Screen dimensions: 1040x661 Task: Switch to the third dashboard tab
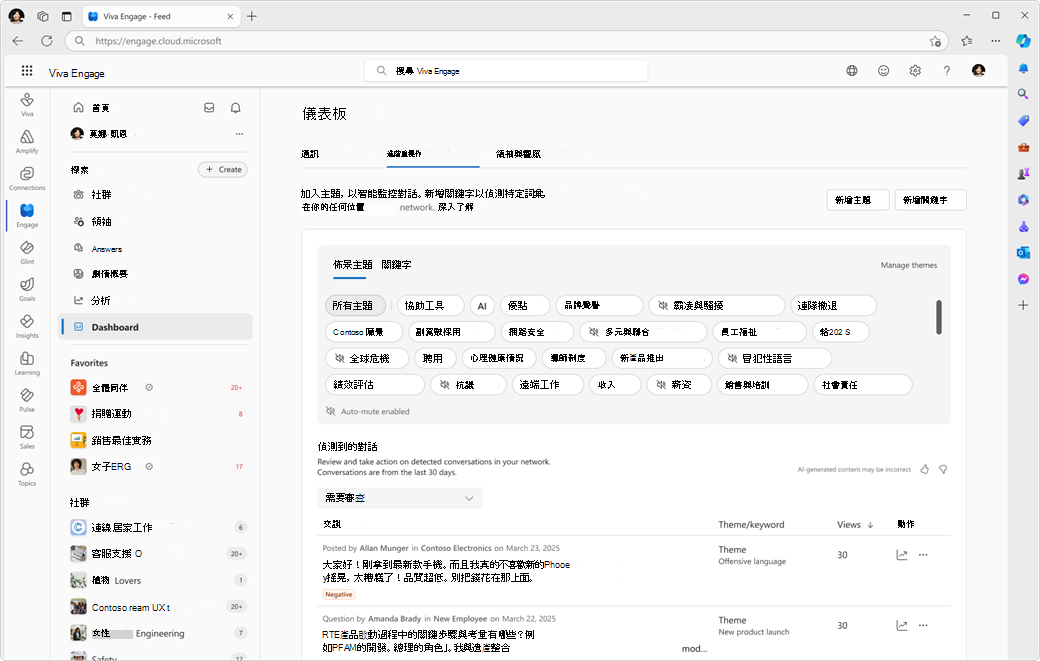point(518,154)
